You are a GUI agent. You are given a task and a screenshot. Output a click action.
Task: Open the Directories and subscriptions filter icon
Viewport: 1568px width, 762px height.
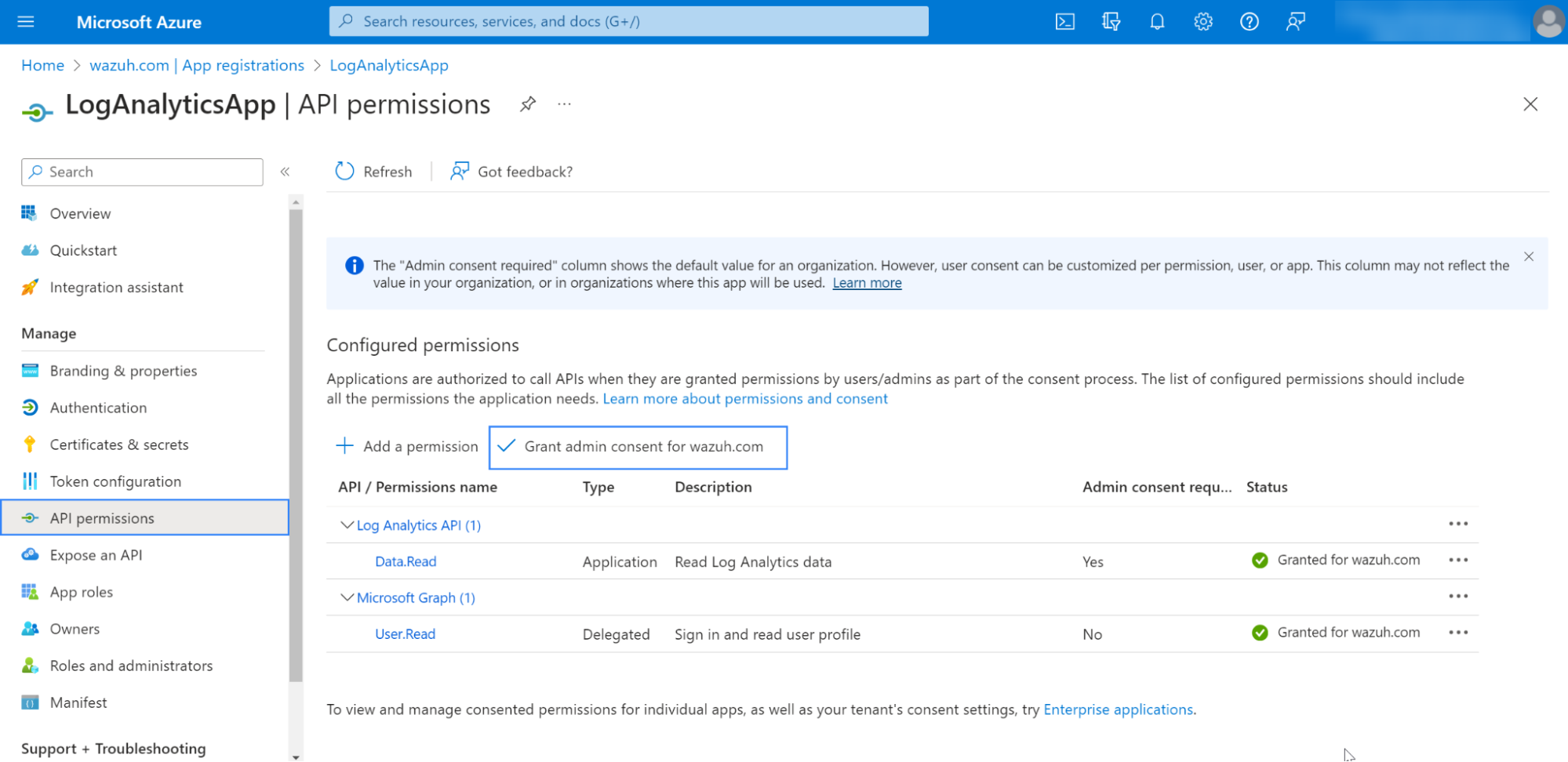coord(1111,22)
